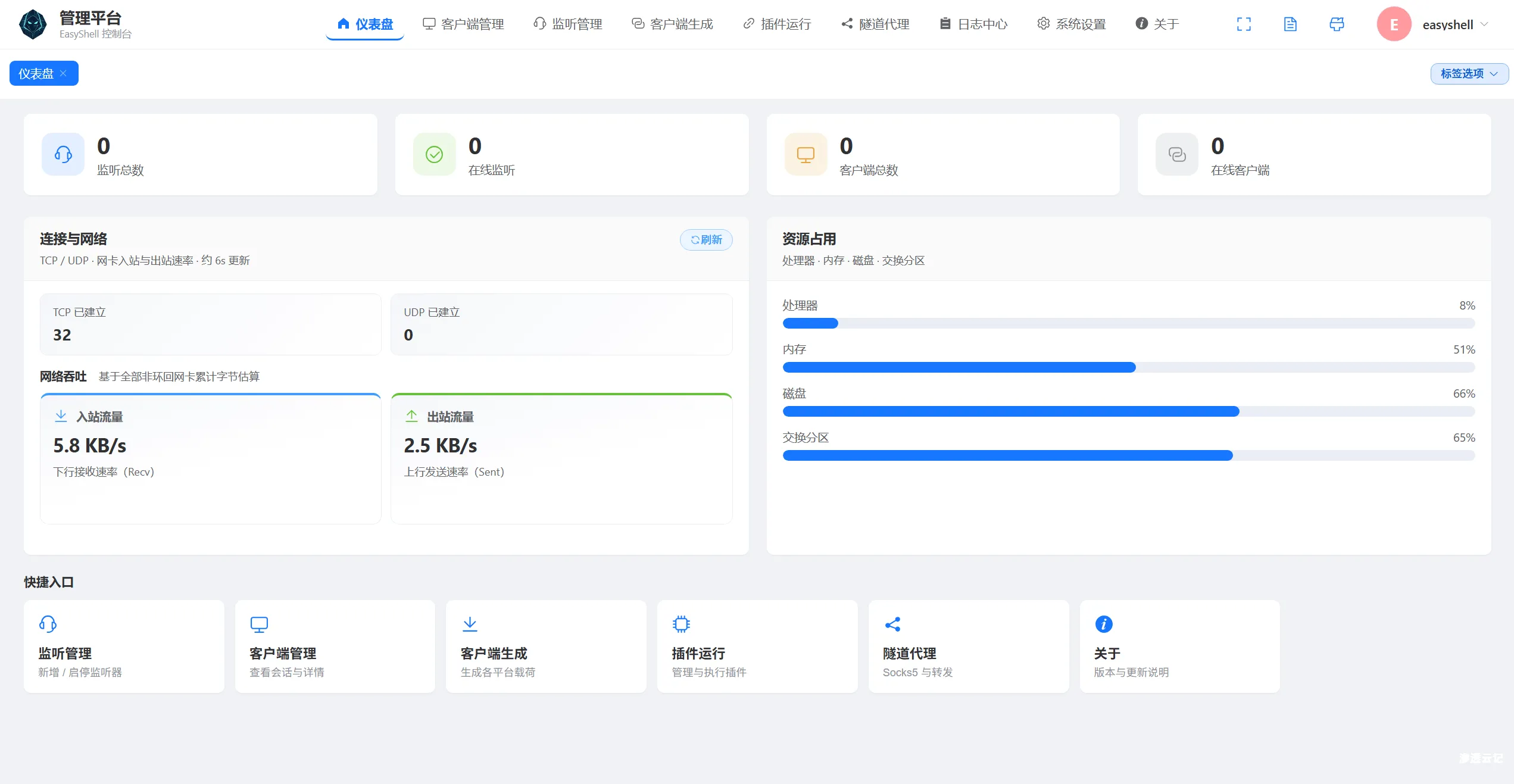The height and width of the screenshot is (784, 1514).
Task: Open the 插件运行 quick entry card
Action: pos(757,646)
